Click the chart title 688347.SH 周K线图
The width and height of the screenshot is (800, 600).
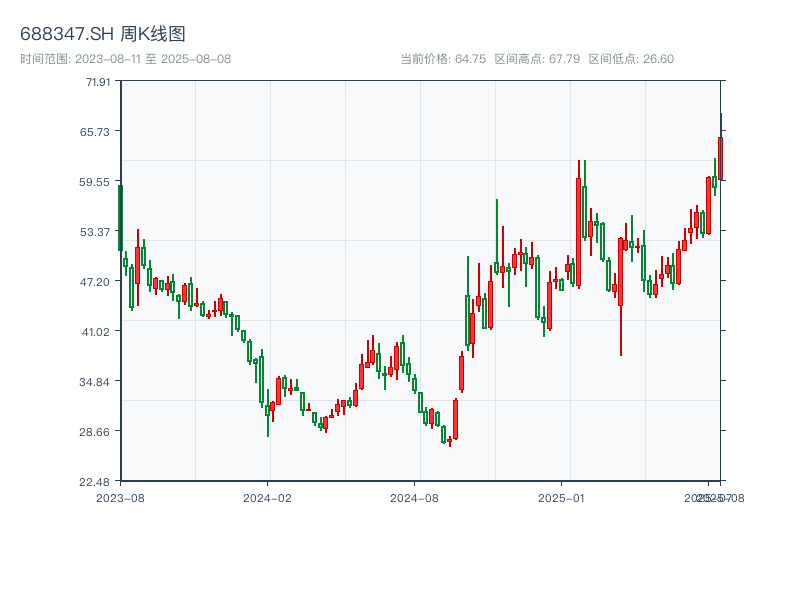(x=103, y=34)
